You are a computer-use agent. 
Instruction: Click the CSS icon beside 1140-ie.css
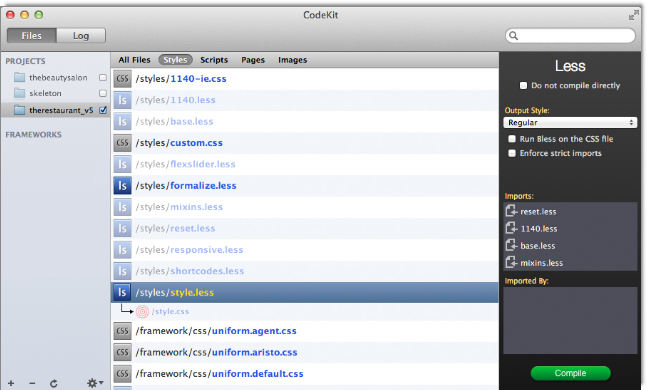pyautogui.click(x=123, y=78)
